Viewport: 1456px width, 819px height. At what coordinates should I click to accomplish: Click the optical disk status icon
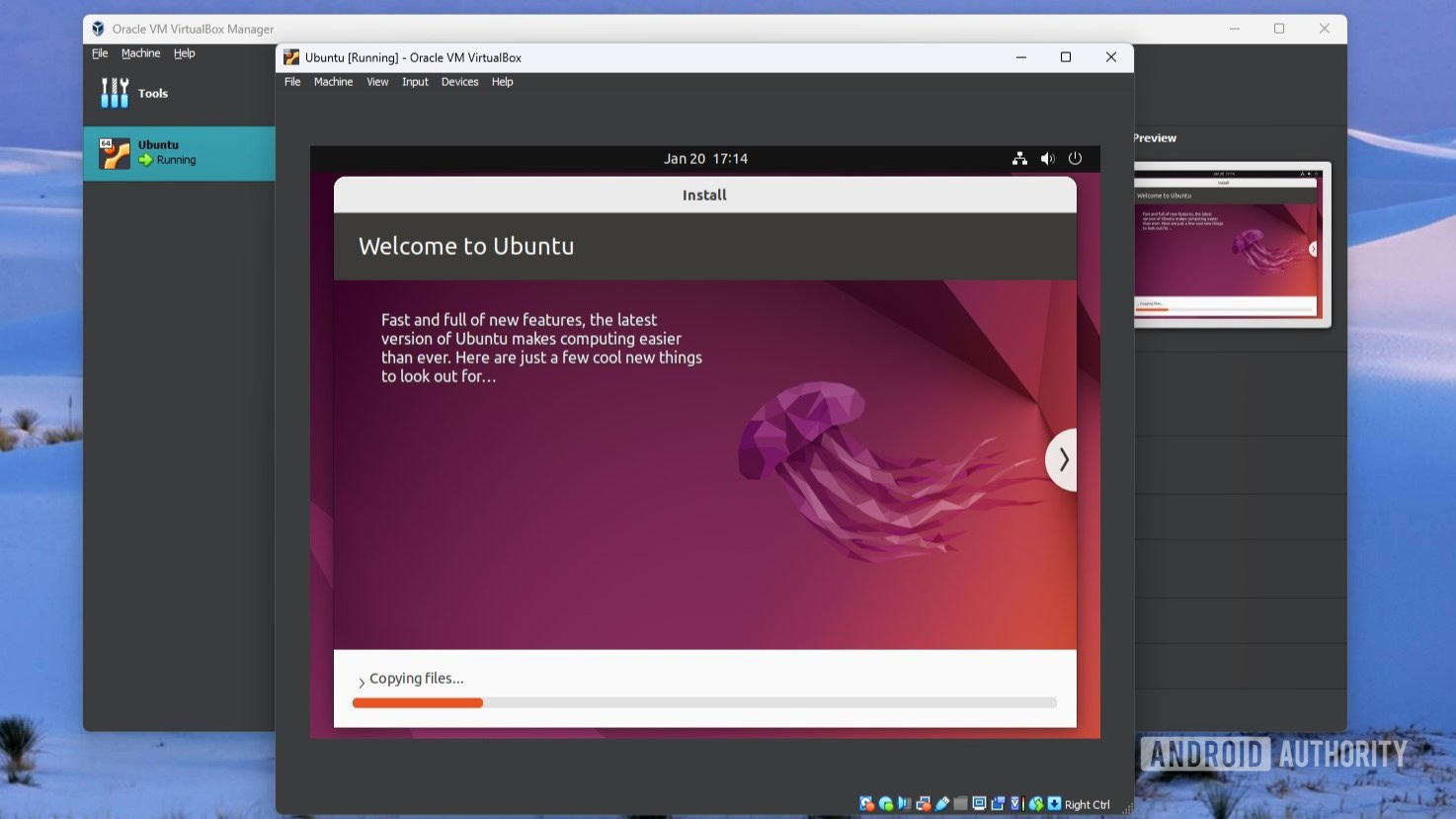pyautogui.click(x=885, y=804)
